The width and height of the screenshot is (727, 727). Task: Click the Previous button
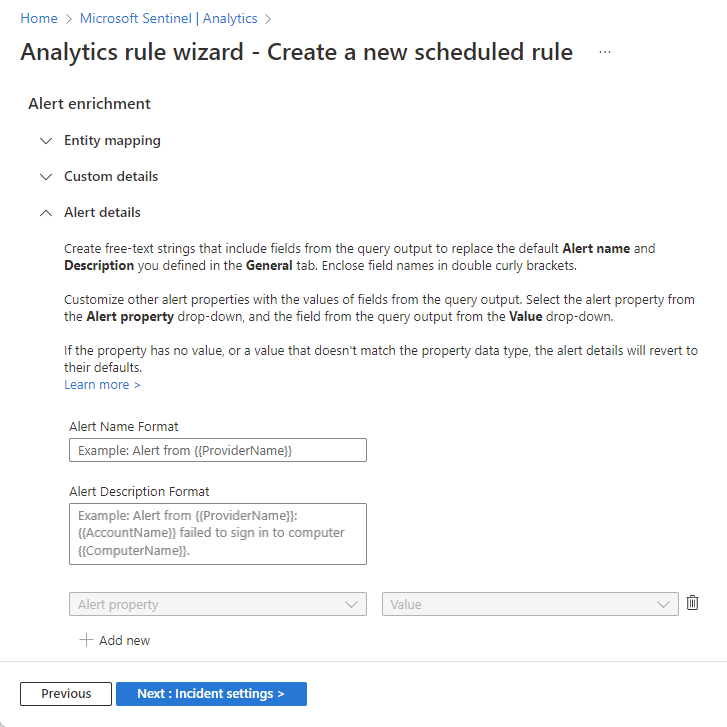(x=66, y=694)
